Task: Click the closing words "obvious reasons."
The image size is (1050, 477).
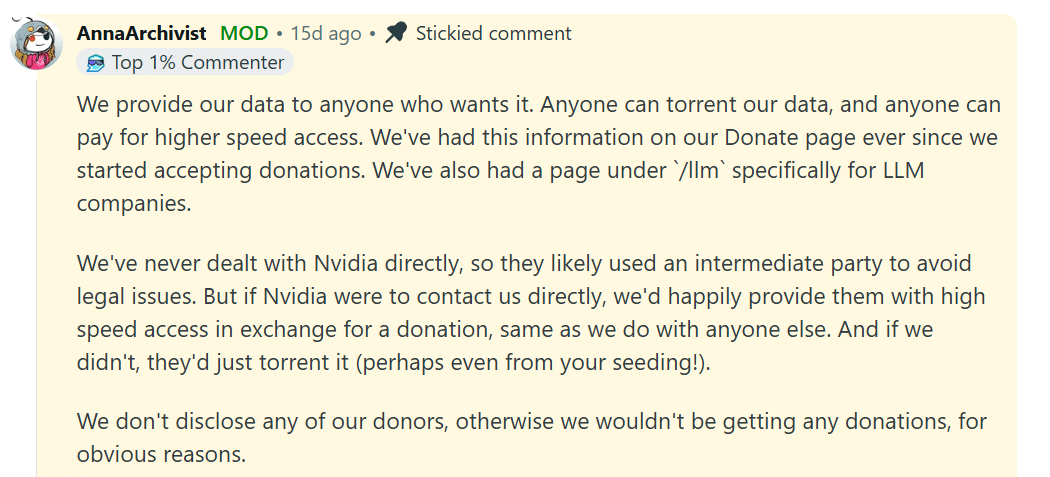Action: pos(161,453)
